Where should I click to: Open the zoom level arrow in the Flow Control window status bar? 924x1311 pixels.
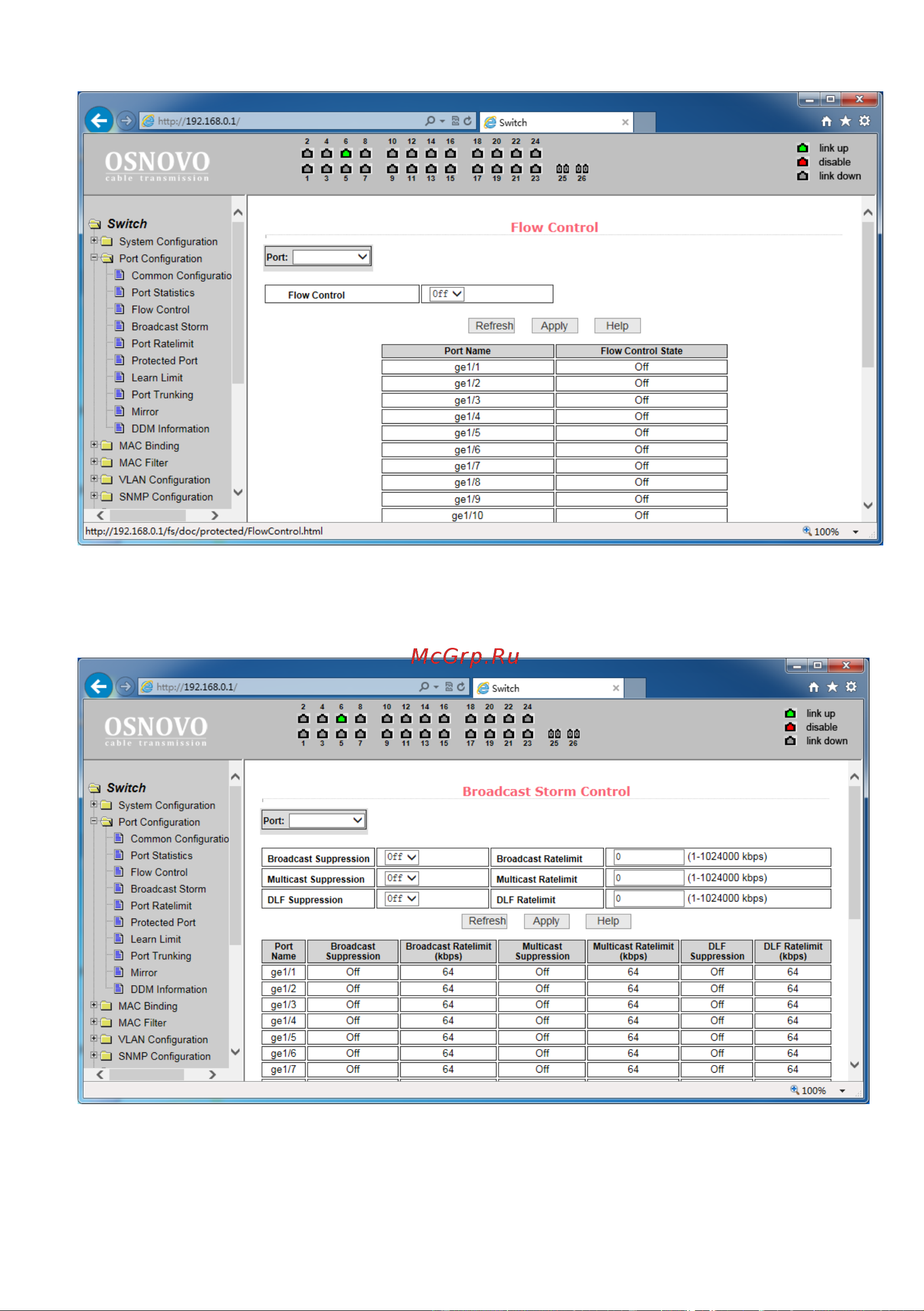pos(855,532)
